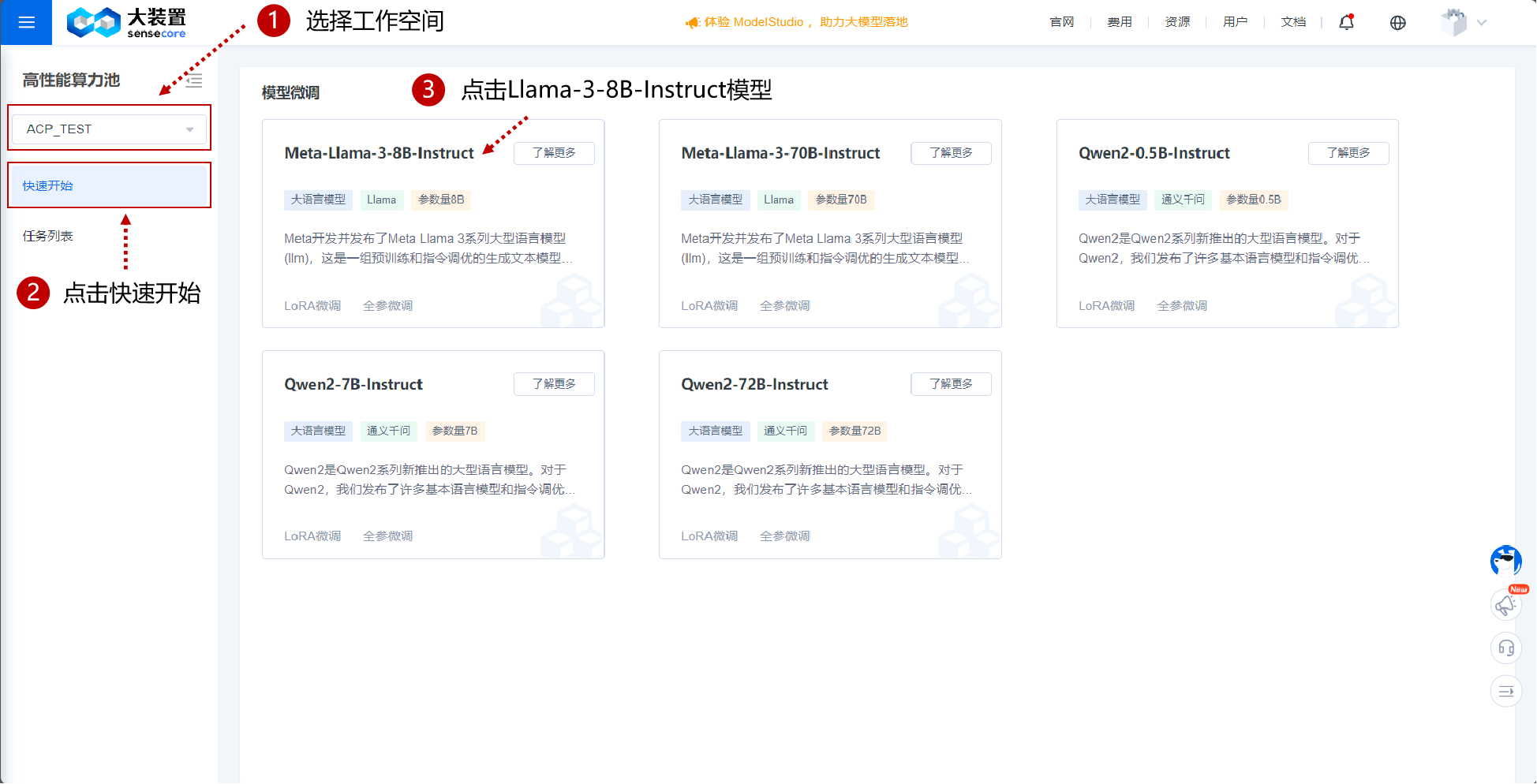Screen dimensions: 1537x784
Task: Open 用户 in the top navigation
Action: [1235, 22]
